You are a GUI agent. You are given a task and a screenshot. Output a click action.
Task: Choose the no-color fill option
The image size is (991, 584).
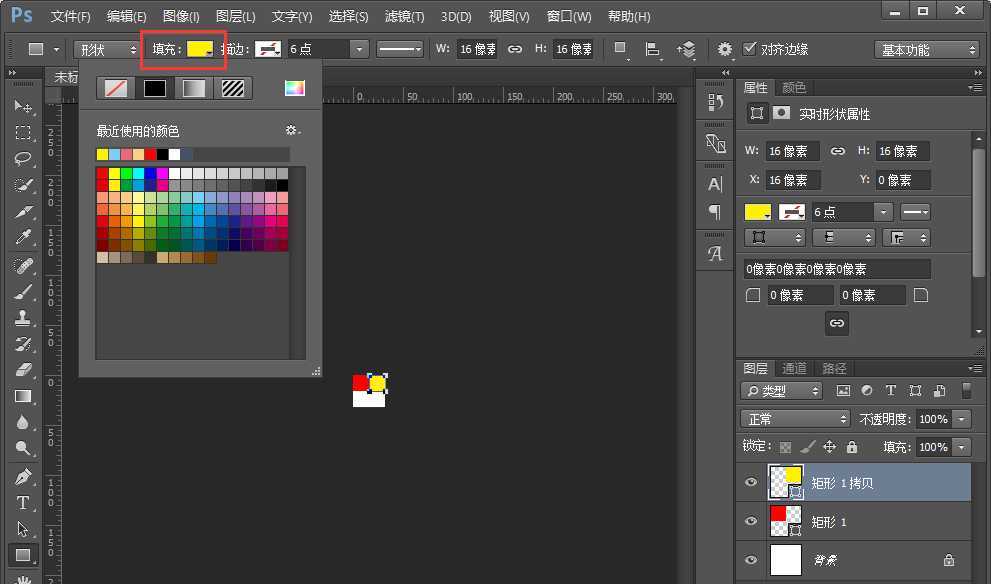[116, 88]
